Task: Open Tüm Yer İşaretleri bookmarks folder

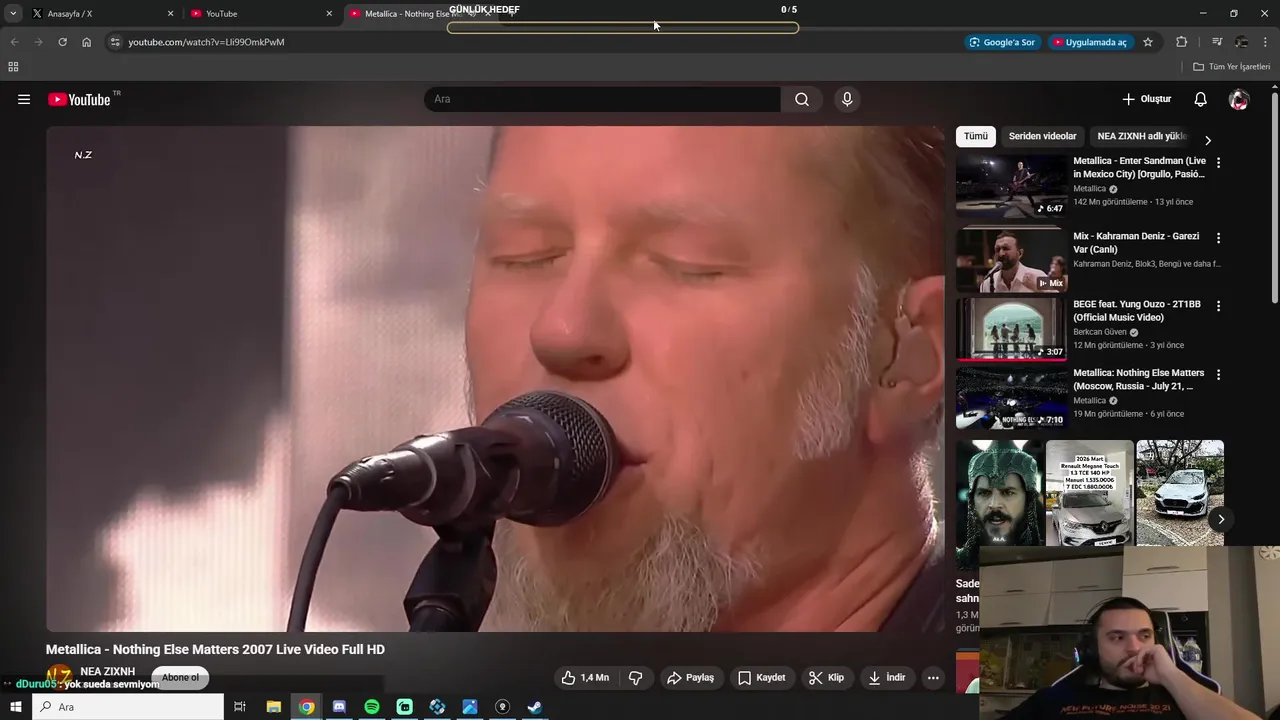Action: click(x=1232, y=67)
